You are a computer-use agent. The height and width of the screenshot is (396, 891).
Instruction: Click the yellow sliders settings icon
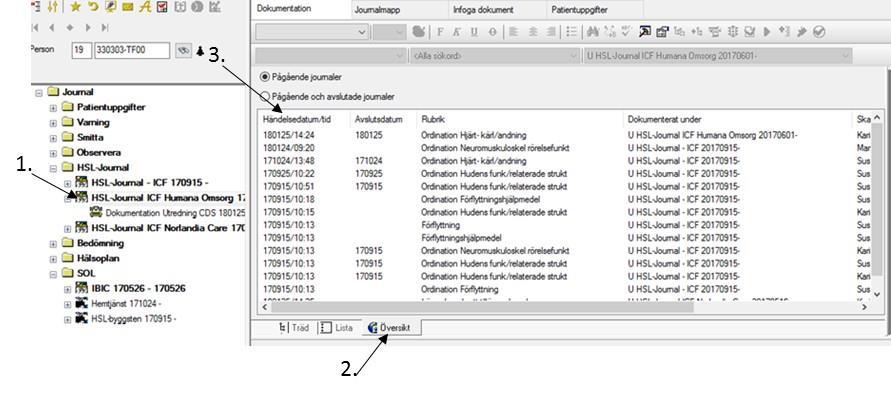52,7
